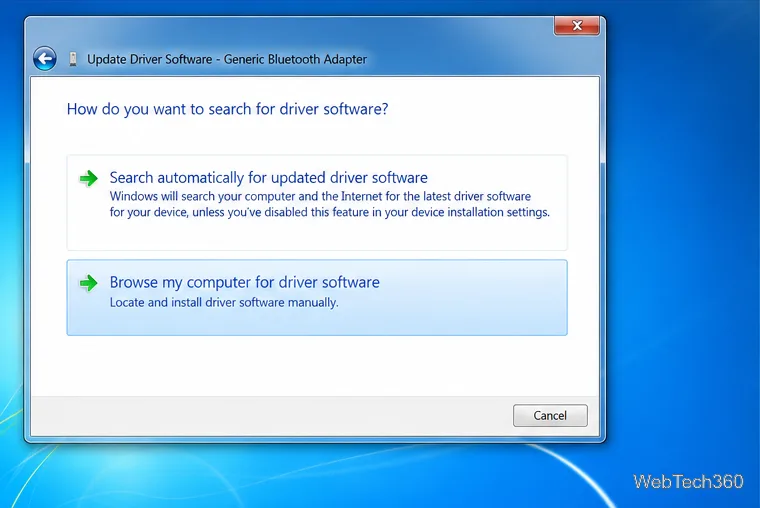This screenshot has height=508, width=760.
Task: Cancel the driver update wizard
Action: point(550,416)
